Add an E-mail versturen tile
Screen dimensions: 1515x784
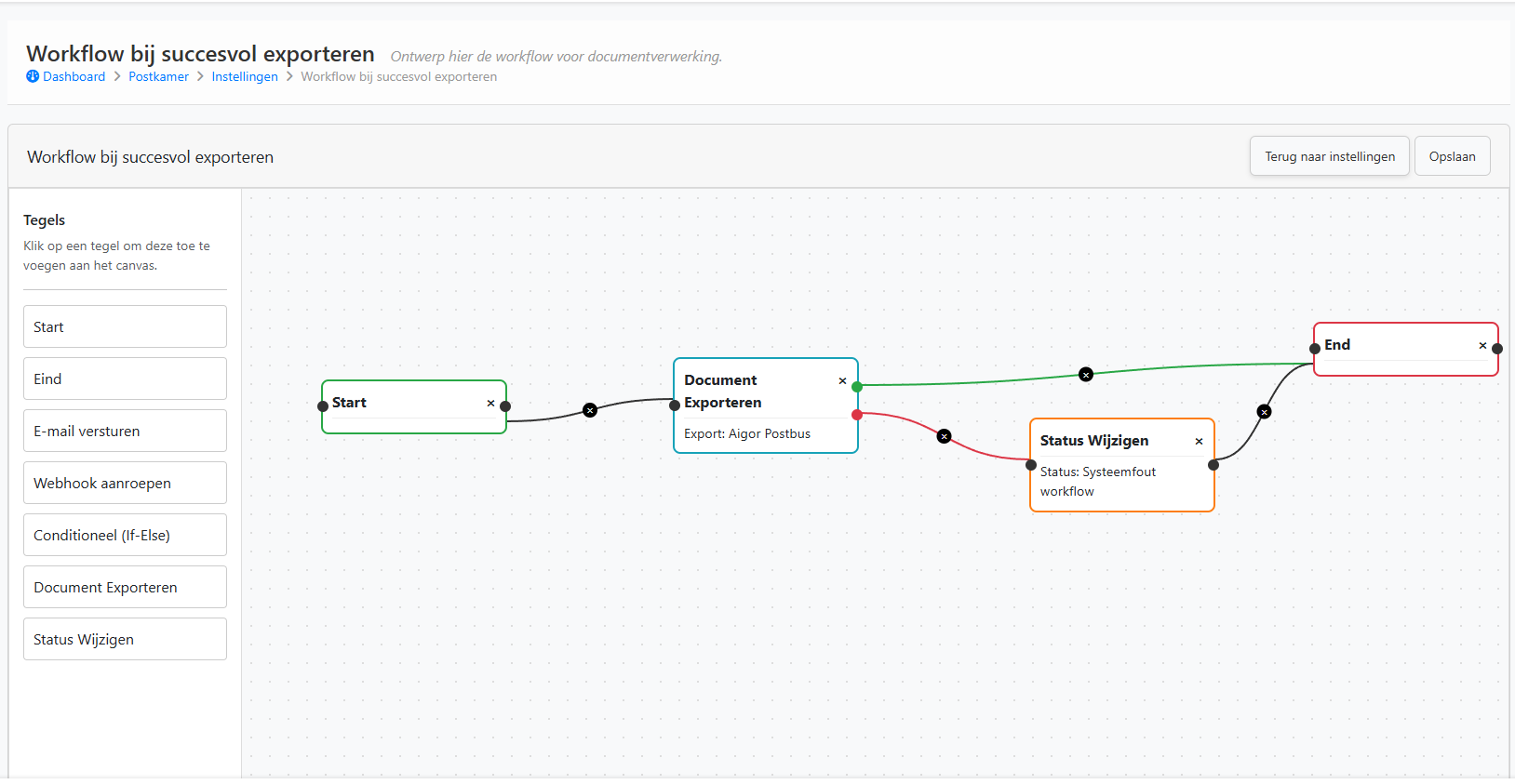(x=125, y=431)
